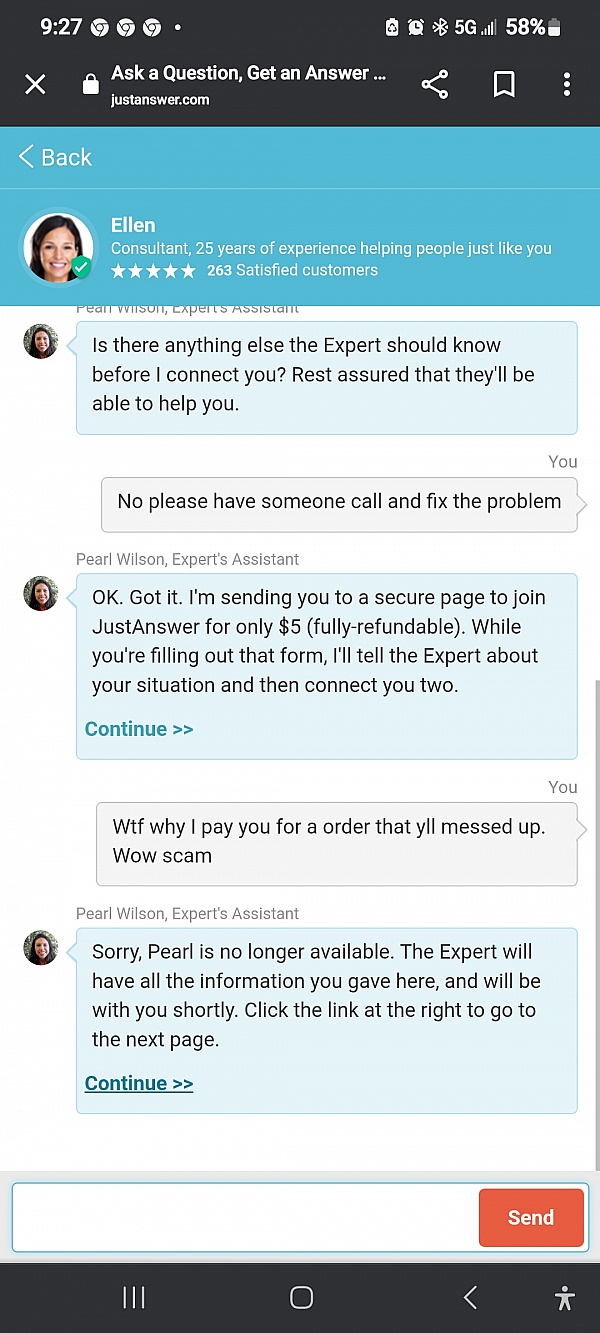Open Android recent apps button
This screenshot has width=600, height=1333.
[x=133, y=1298]
